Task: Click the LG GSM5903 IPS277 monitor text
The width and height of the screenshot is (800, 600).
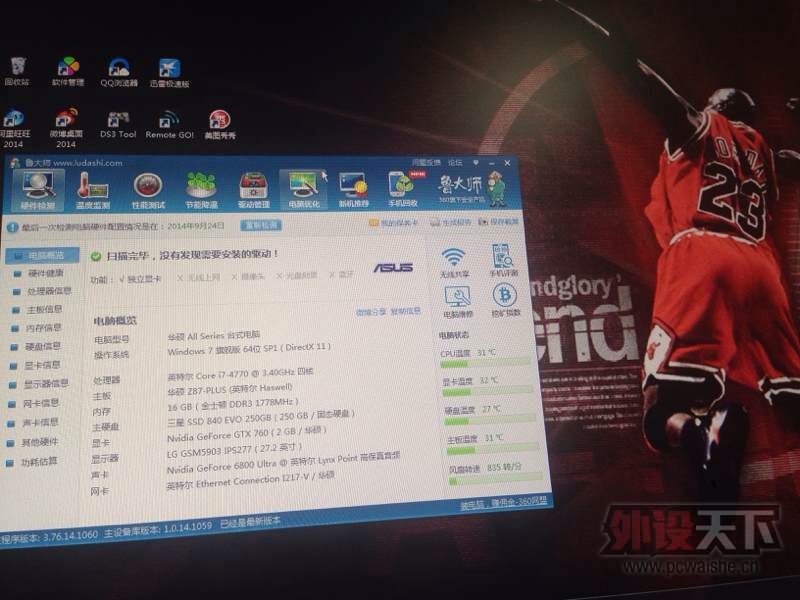Action: [234, 450]
